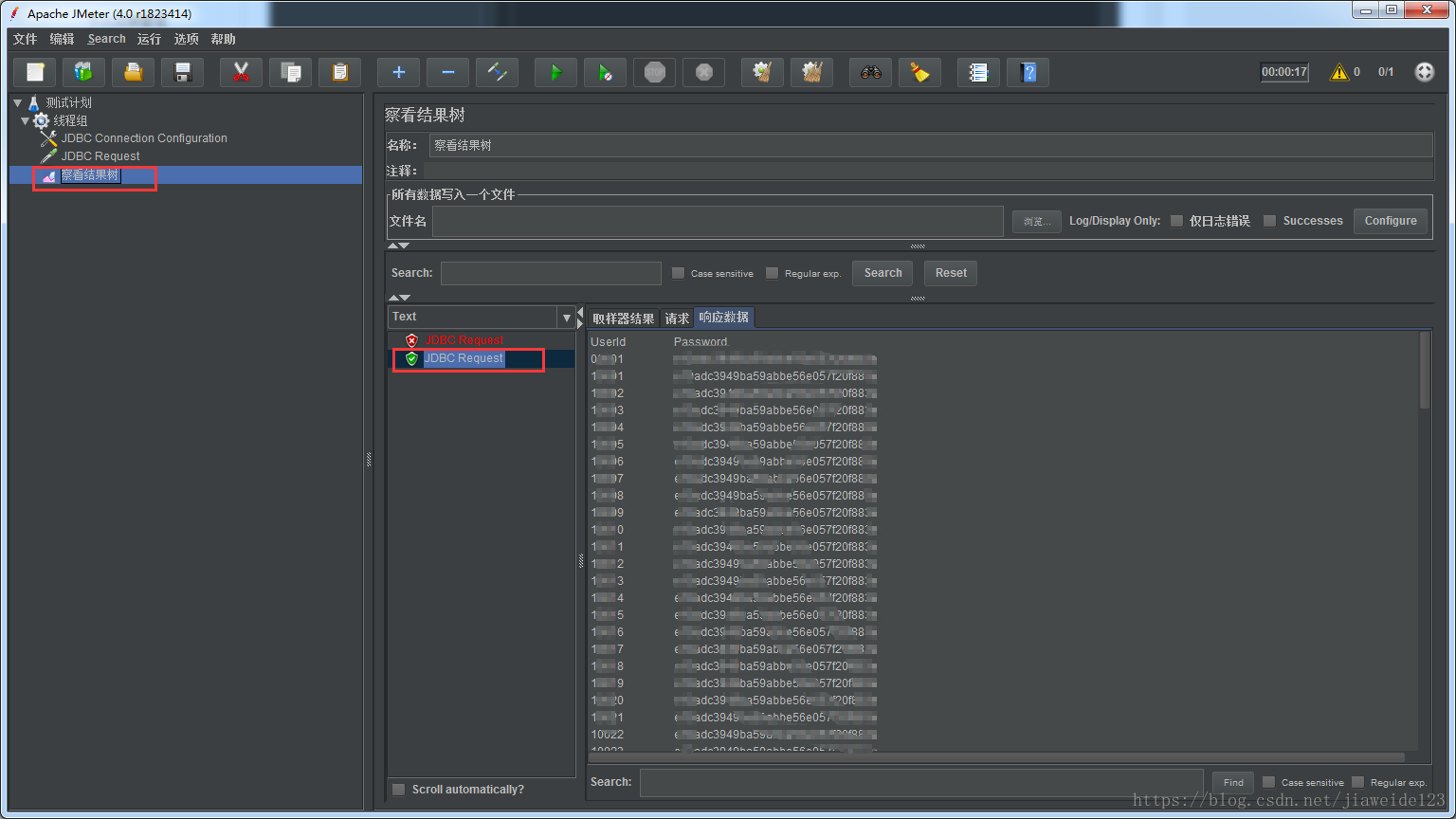Open the Search menu
Viewport: 1456px width, 819px height.
(106, 39)
